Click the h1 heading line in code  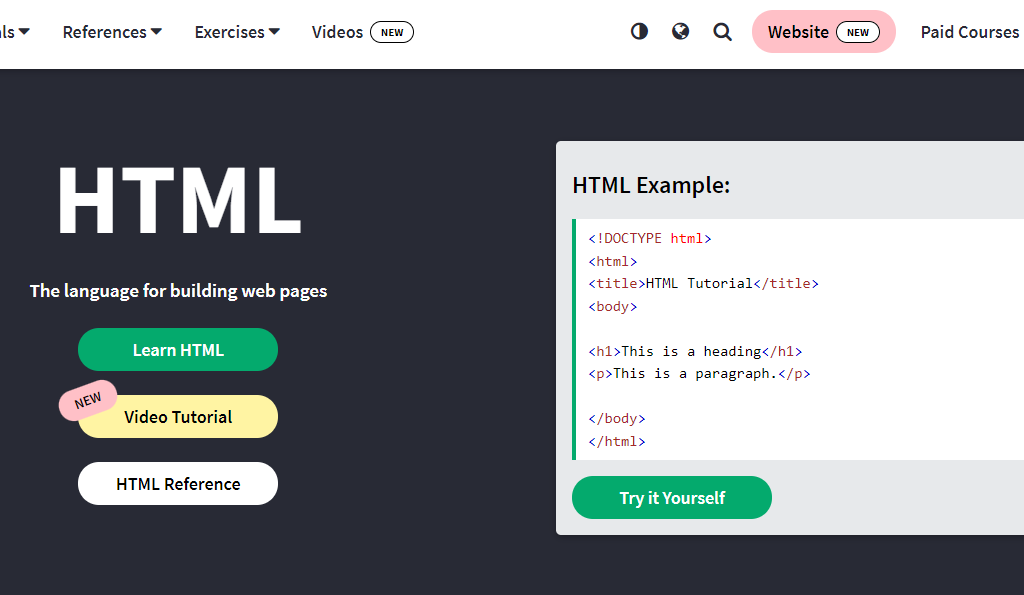[696, 351]
